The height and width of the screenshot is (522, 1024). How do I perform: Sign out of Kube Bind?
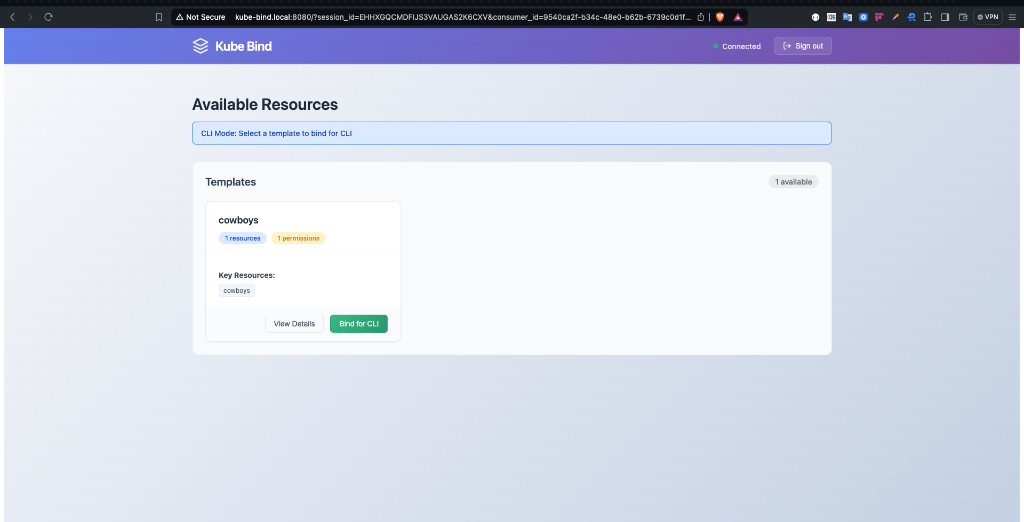pyautogui.click(x=803, y=46)
